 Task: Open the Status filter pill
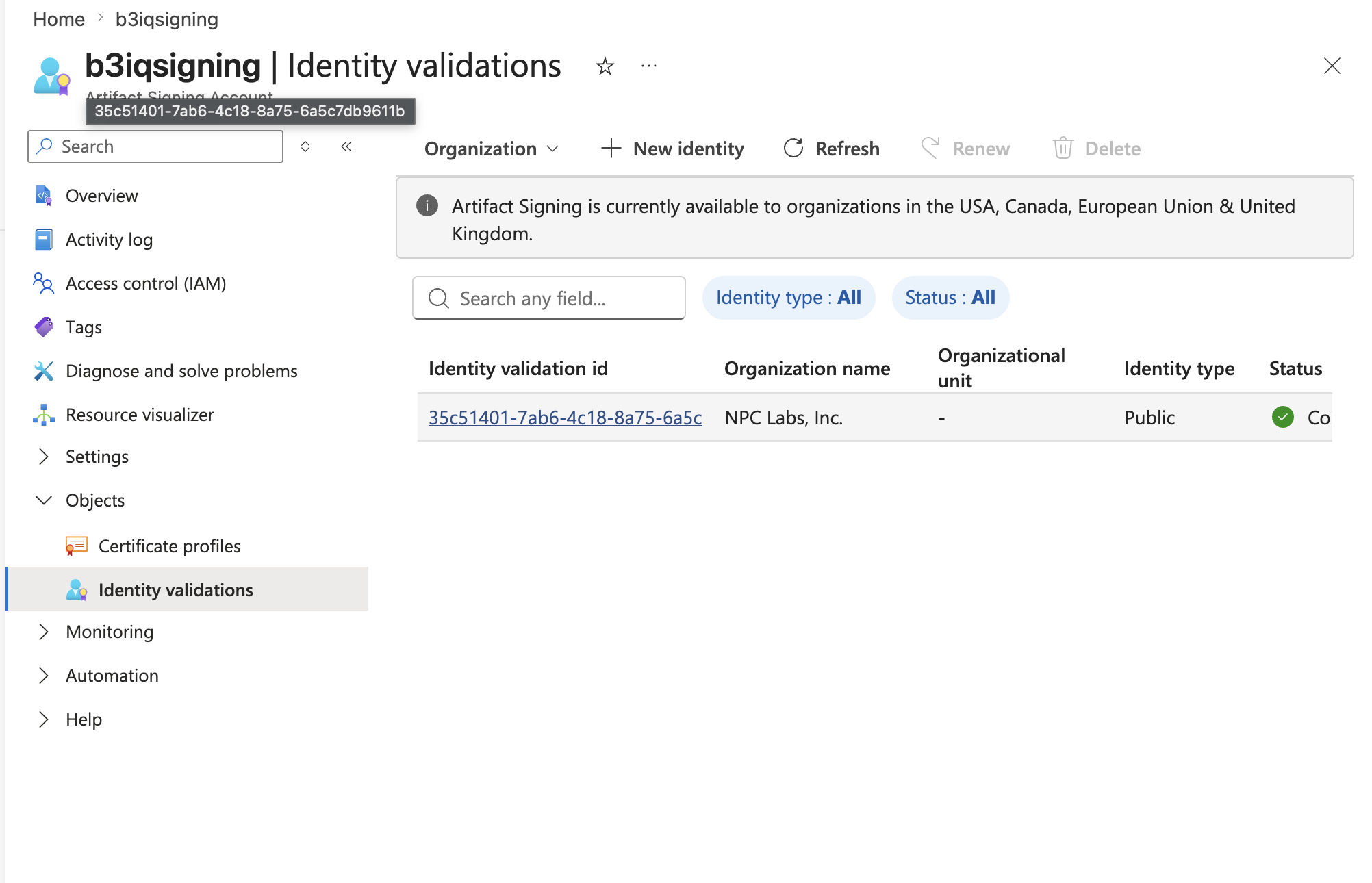950,298
